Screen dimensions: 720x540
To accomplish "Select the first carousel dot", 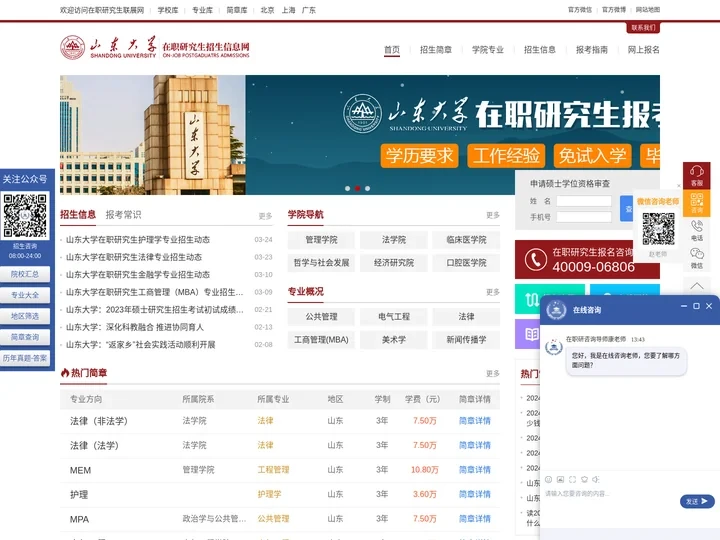I will pyautogui.click(x=348, y=188).
